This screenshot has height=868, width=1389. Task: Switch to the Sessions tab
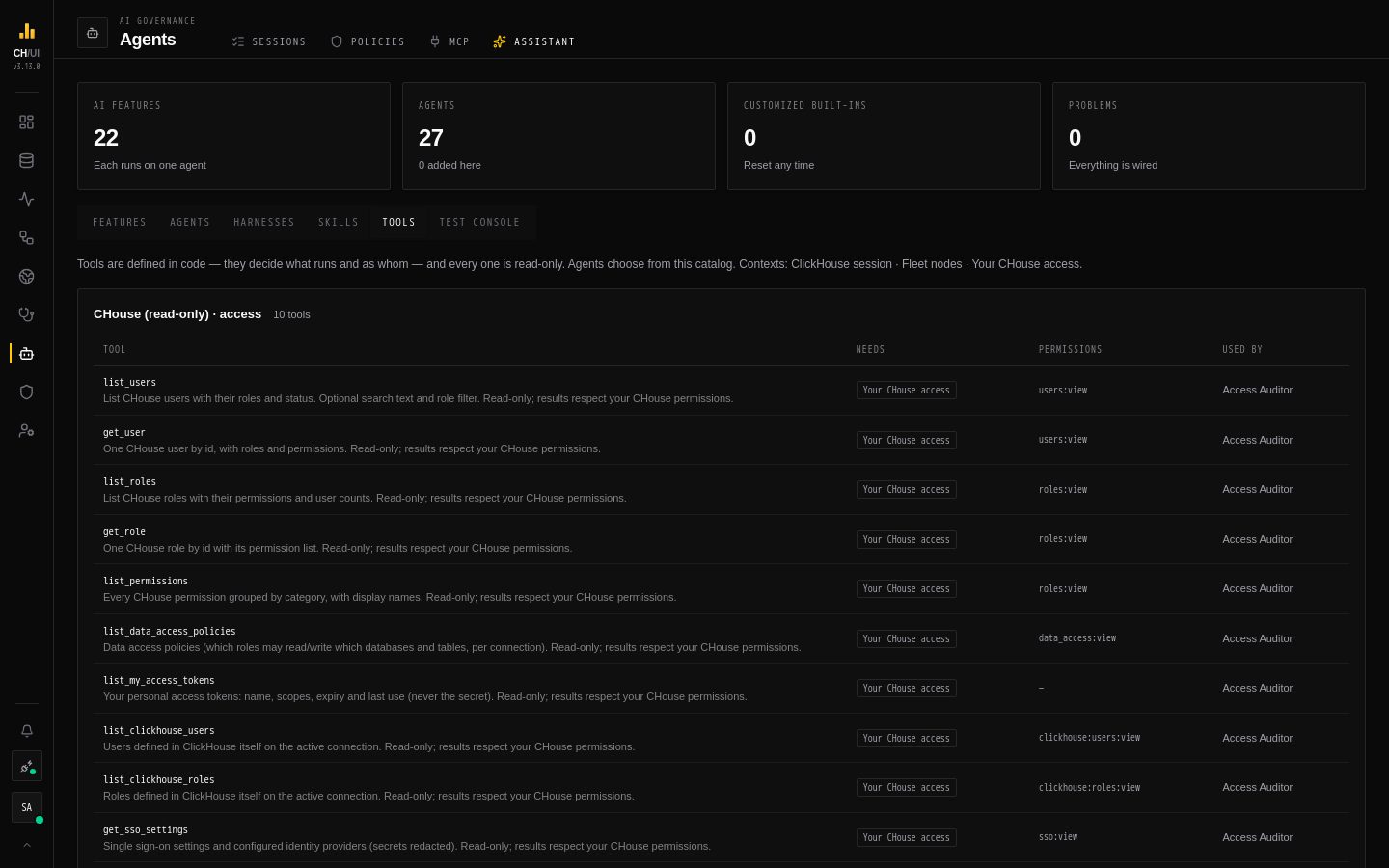coord(269,42)
